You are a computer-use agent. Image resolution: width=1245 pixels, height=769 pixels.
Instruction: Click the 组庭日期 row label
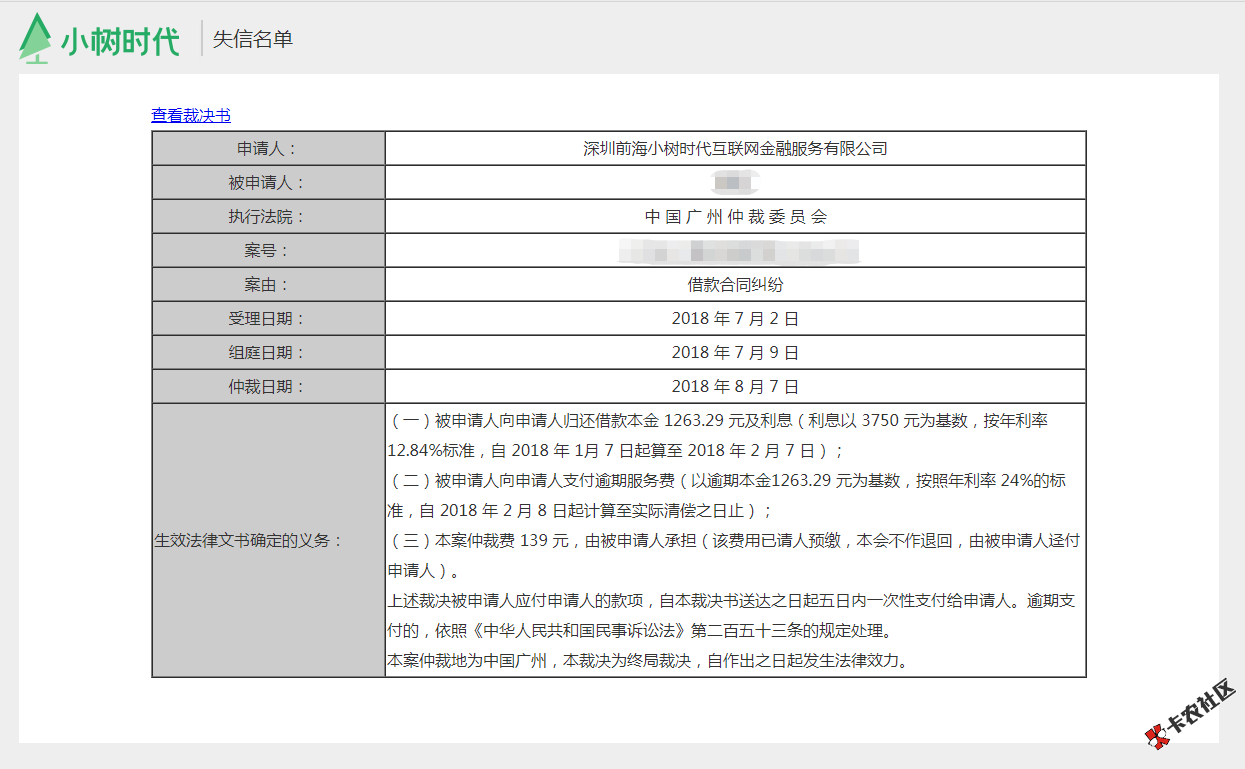click(268, 353)
